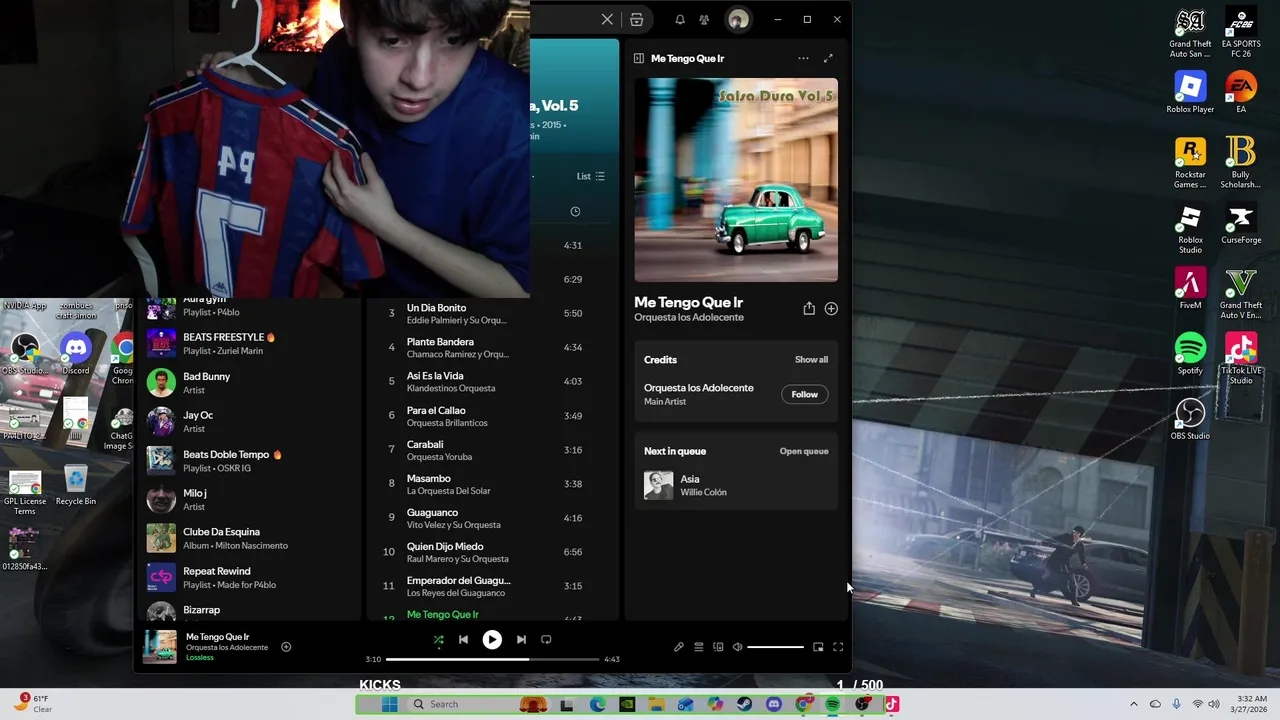This screenshot has height=720, width=1280.
Task: Open the lyrics microphone icon
Action: [x=679, y=647]
